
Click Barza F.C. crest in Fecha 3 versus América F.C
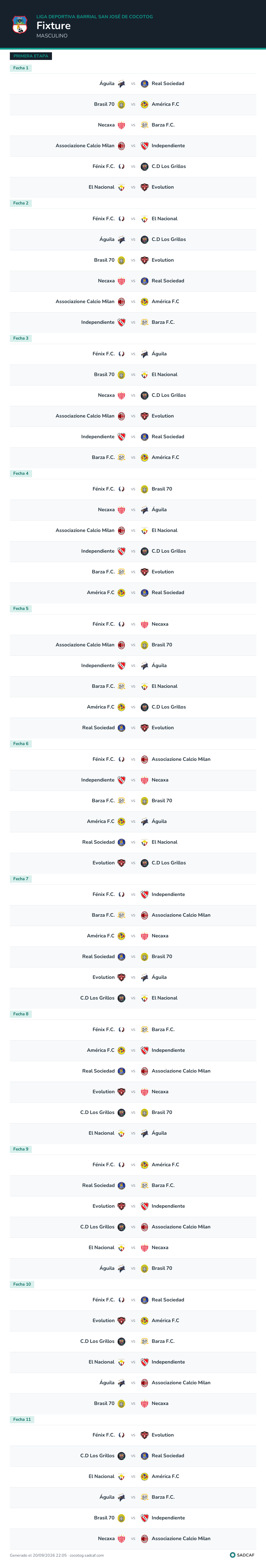[x=121, y=457]
